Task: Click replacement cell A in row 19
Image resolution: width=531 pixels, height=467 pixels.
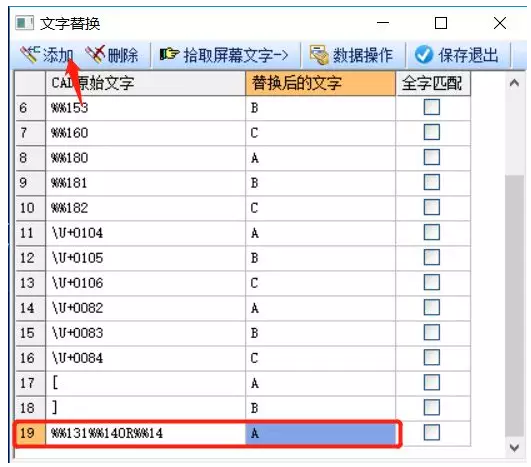Action: [320, 433]
